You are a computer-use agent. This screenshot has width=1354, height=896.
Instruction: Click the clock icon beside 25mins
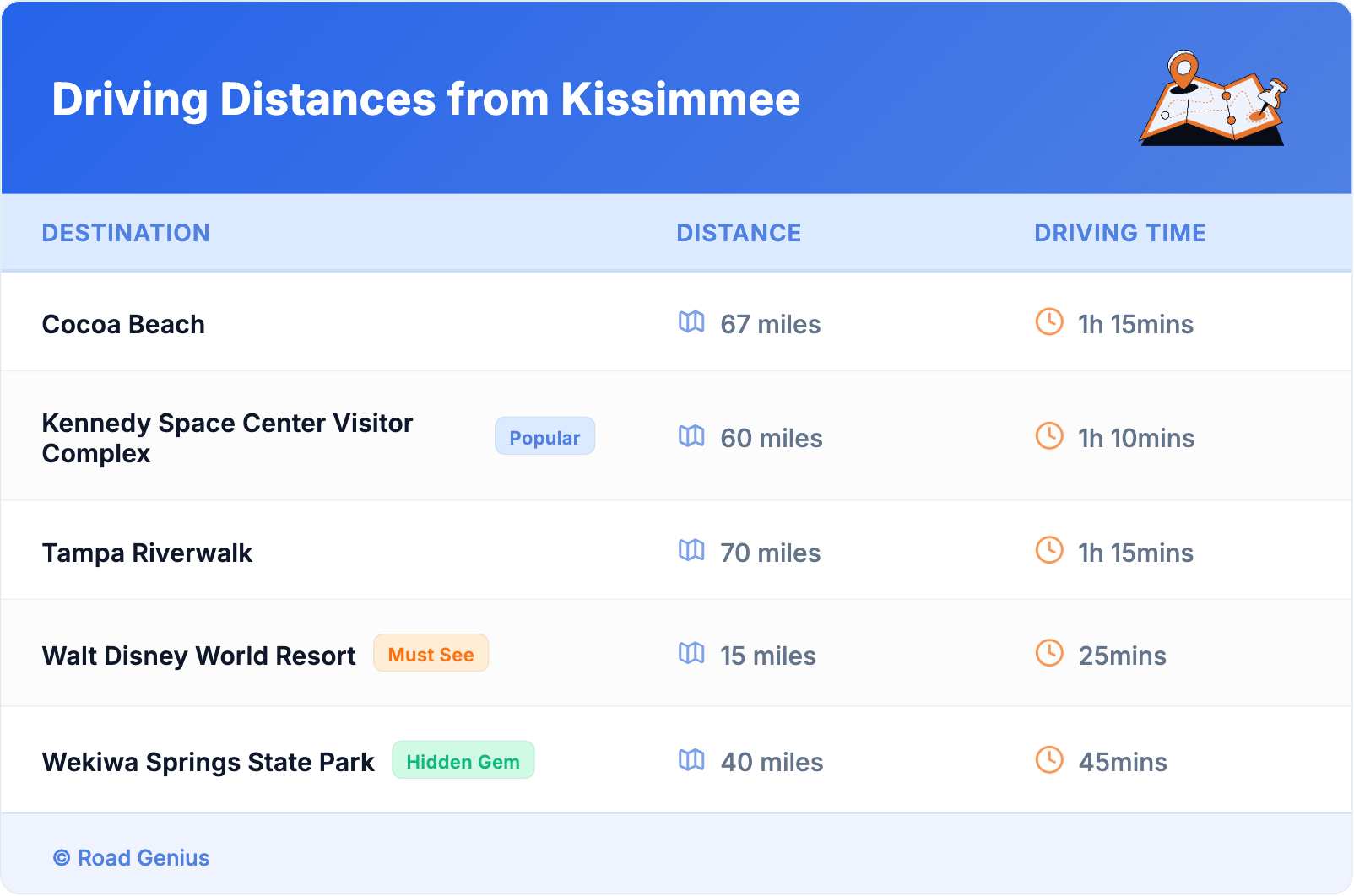tap(1049, 654)
